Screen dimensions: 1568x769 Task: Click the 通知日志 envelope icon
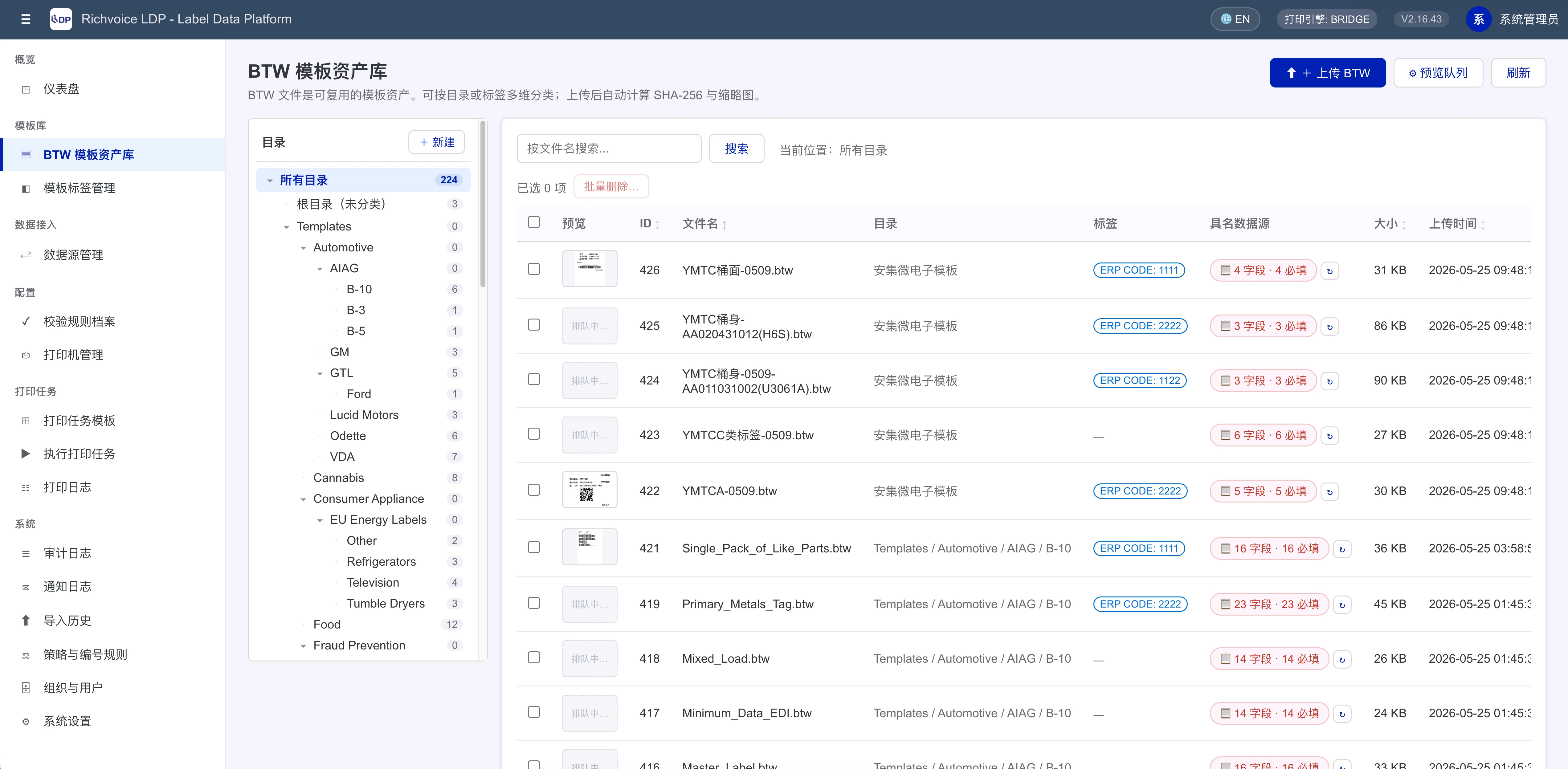coord(26,587)
